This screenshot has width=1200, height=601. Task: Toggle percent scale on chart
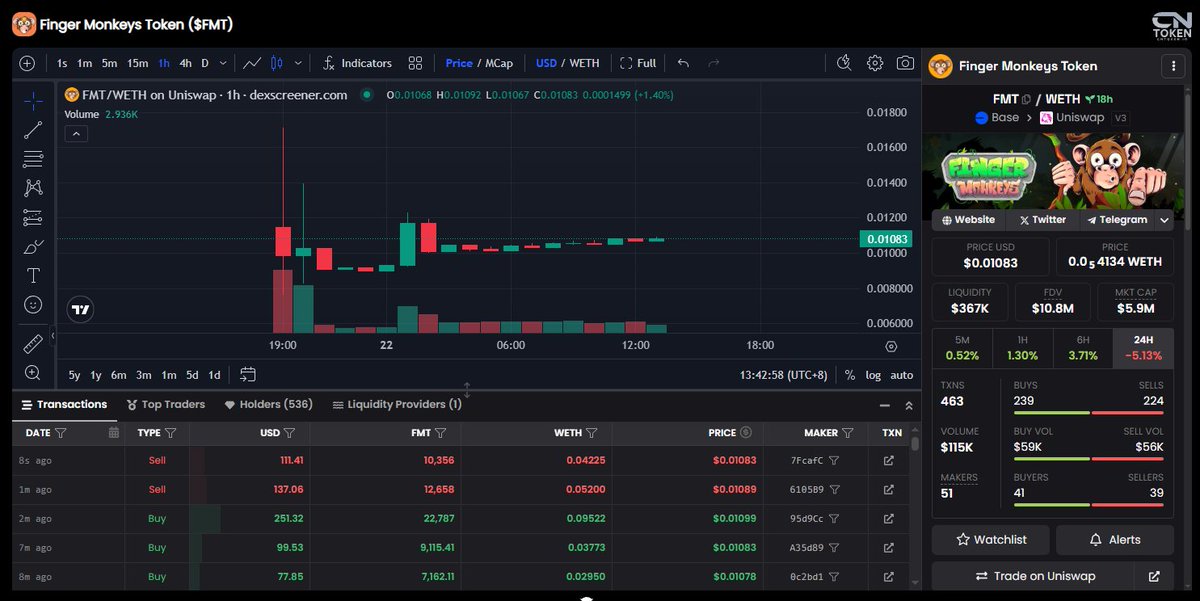coord(850,375)
